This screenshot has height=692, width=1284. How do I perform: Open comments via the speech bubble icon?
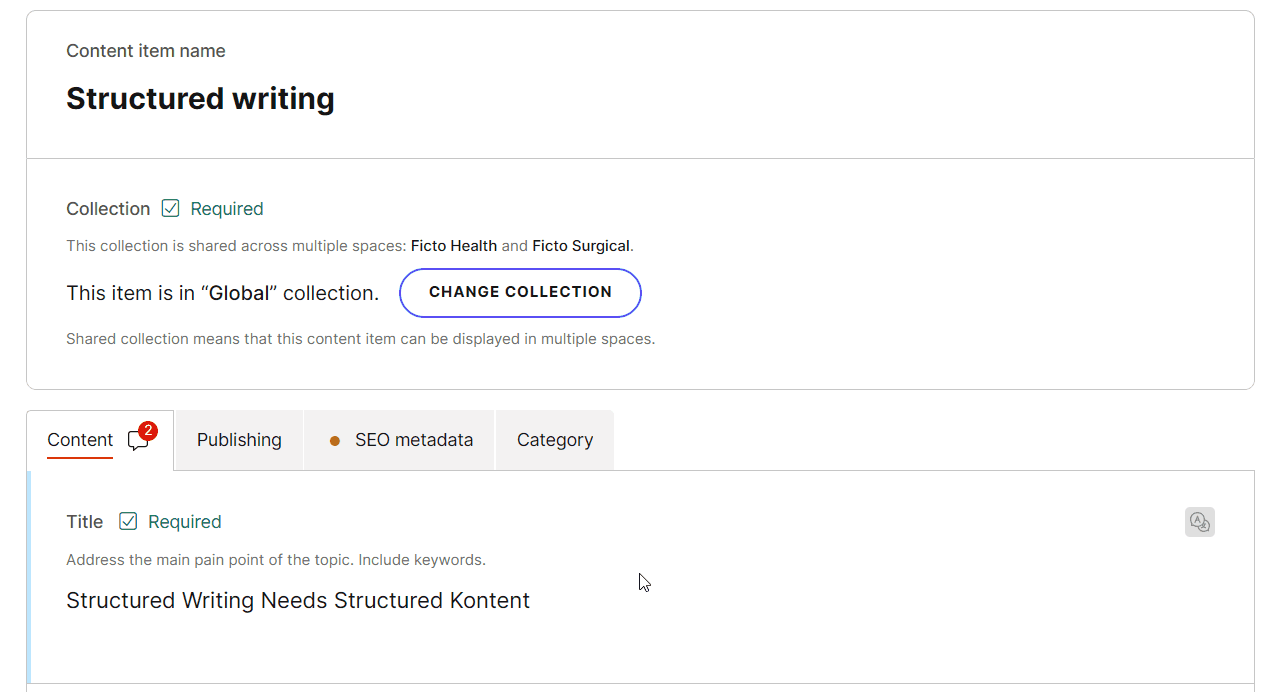137,442
